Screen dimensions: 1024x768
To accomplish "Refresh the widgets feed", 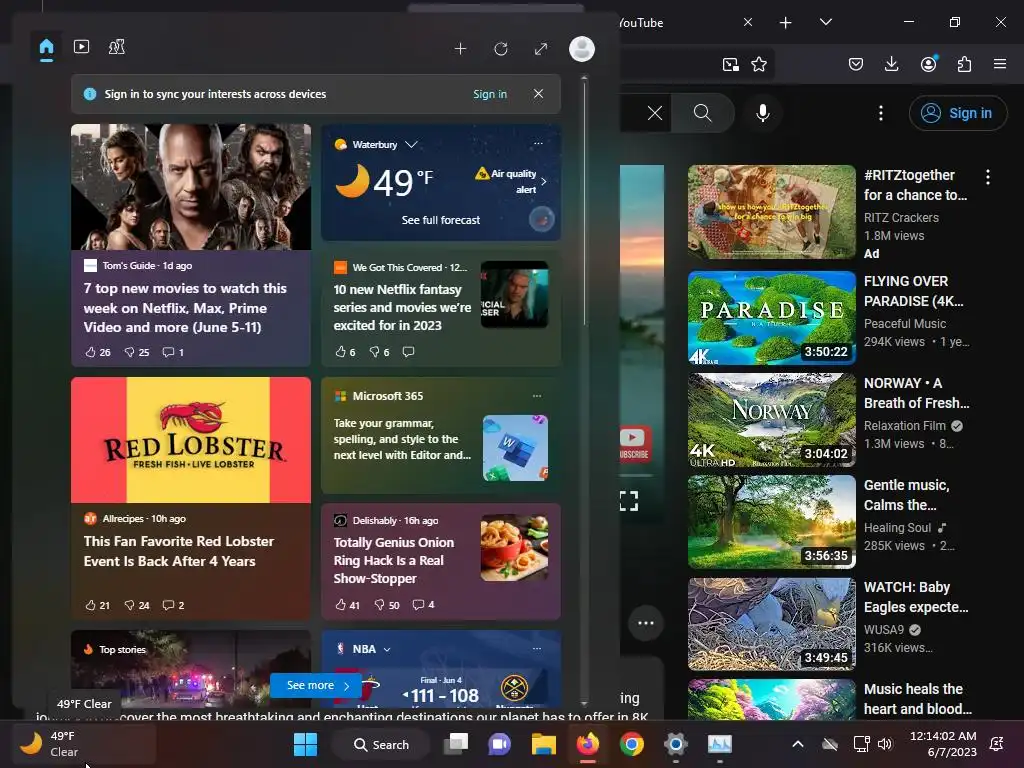I will pyautogui.click(x=501, y=49).
